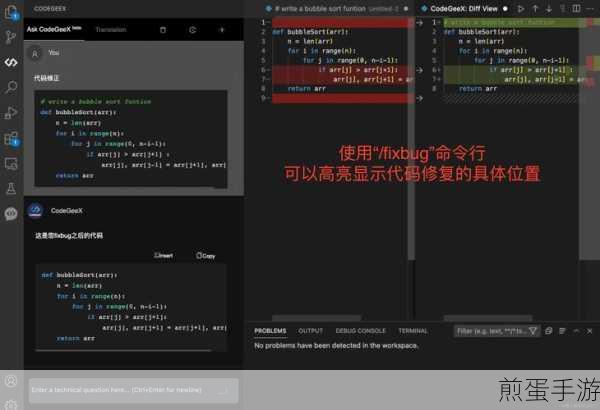The image size is (600, 410).
Task: Click horizontal scrollbar of original diff pane
Action: [316, 318]
